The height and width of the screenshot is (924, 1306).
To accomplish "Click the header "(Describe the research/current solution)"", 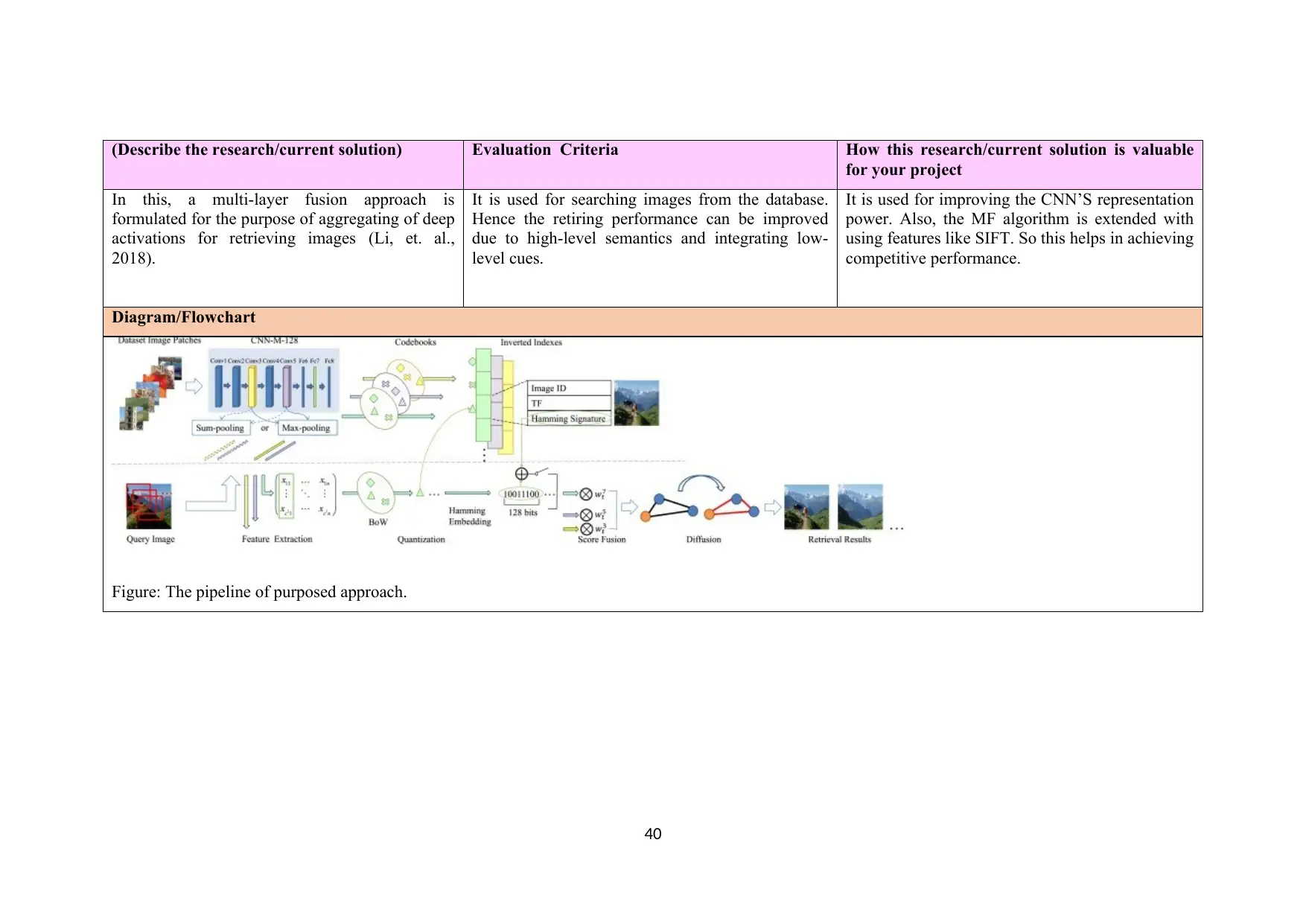I will pyautogui.click(x=257, y=150).
